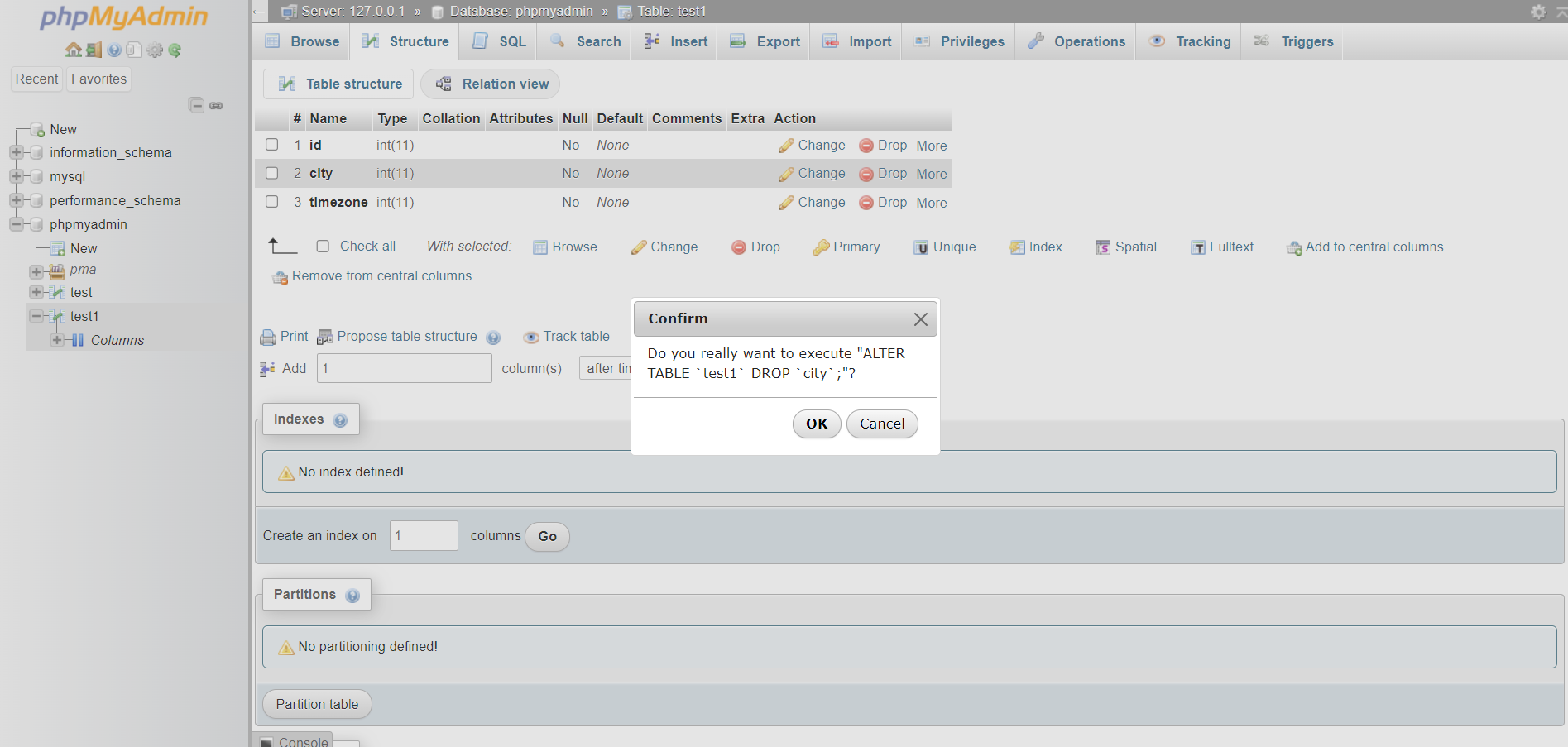This screenshot has width=1568, height=747.
Task: Refresh the navigation panel with the green arrows icon
Action: [x=175, y=50]
